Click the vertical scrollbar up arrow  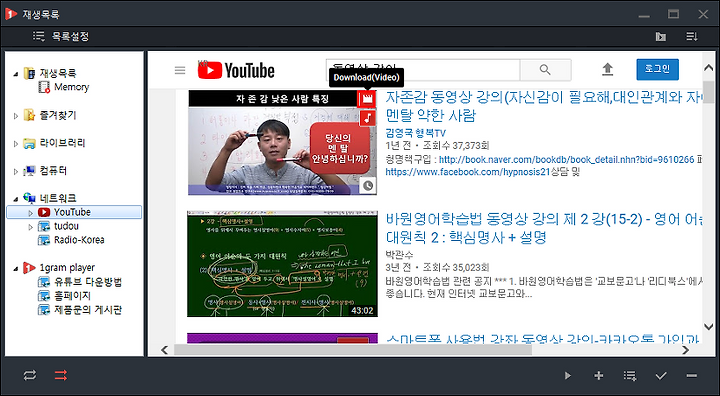point(709,68)
